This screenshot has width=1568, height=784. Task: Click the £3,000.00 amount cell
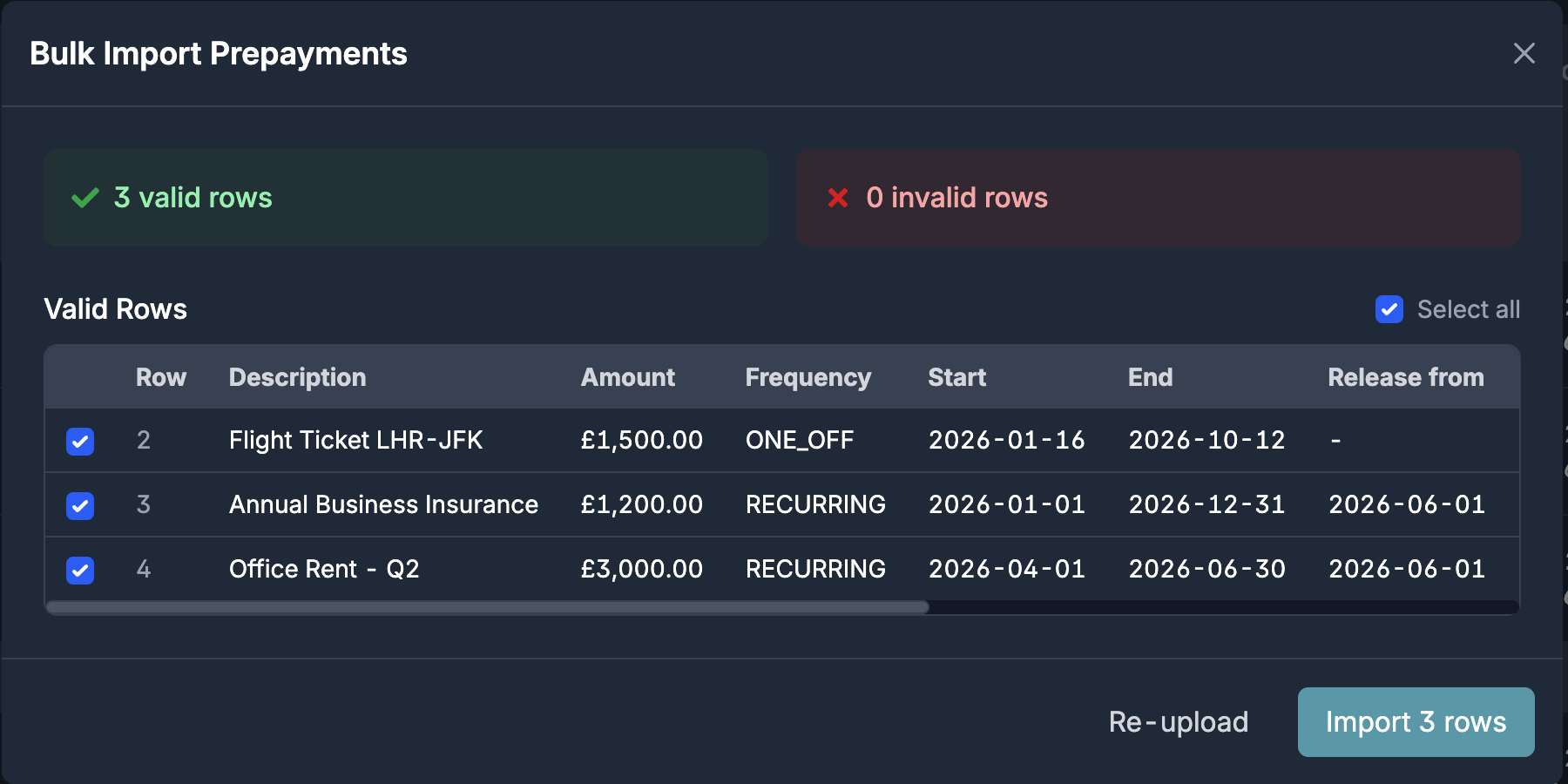point(641,569)
